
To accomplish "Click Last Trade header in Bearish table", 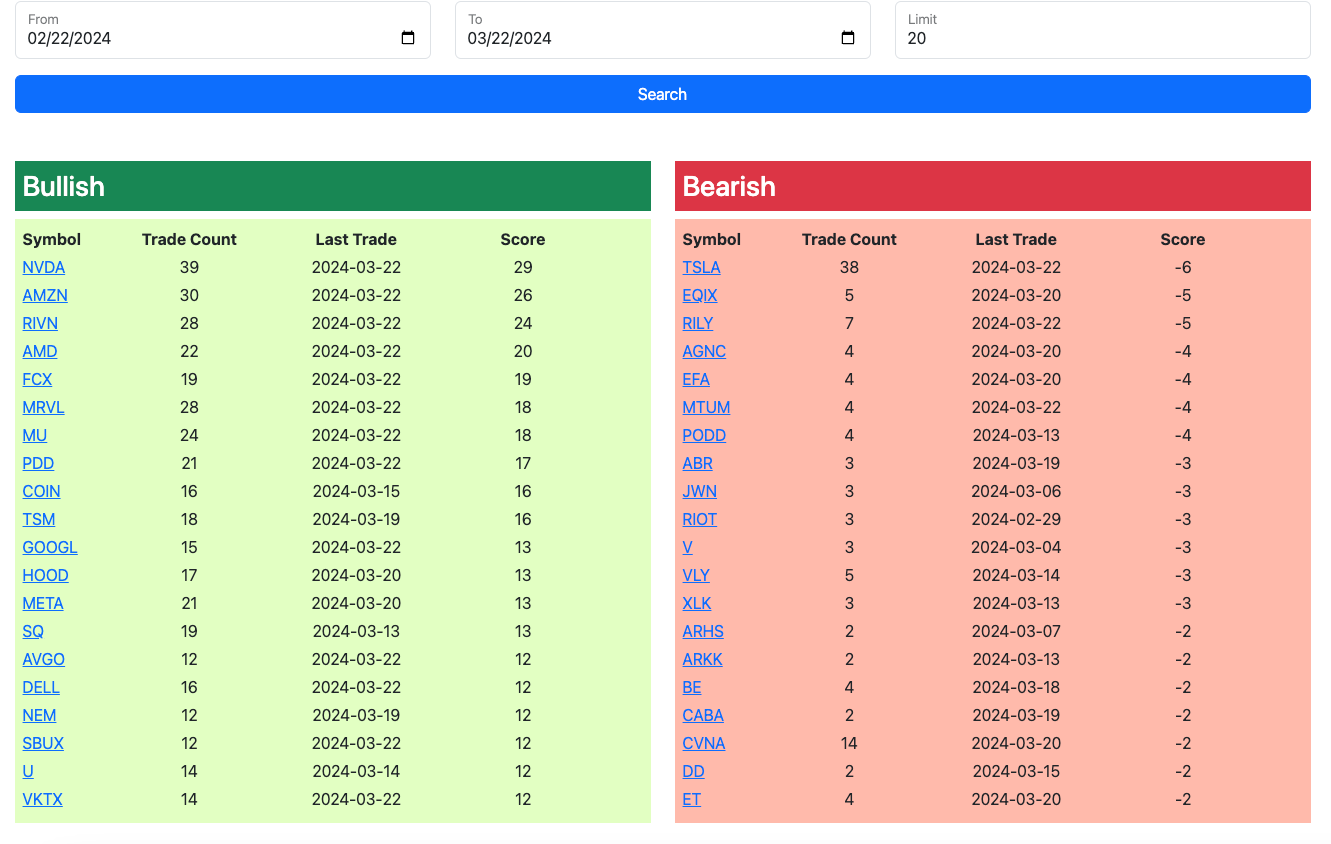I will click(x=1016, y=239).
